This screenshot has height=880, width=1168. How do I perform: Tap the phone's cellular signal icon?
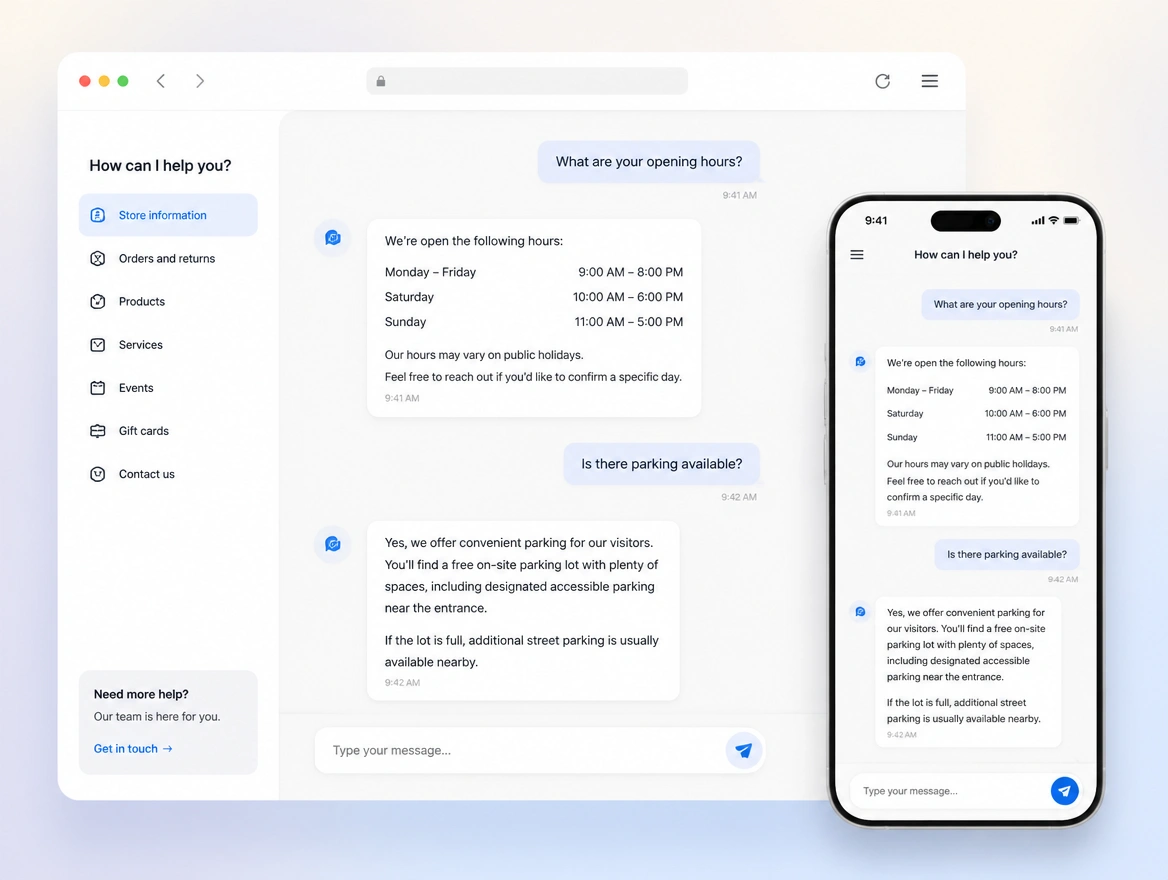tap(1038, 221)
